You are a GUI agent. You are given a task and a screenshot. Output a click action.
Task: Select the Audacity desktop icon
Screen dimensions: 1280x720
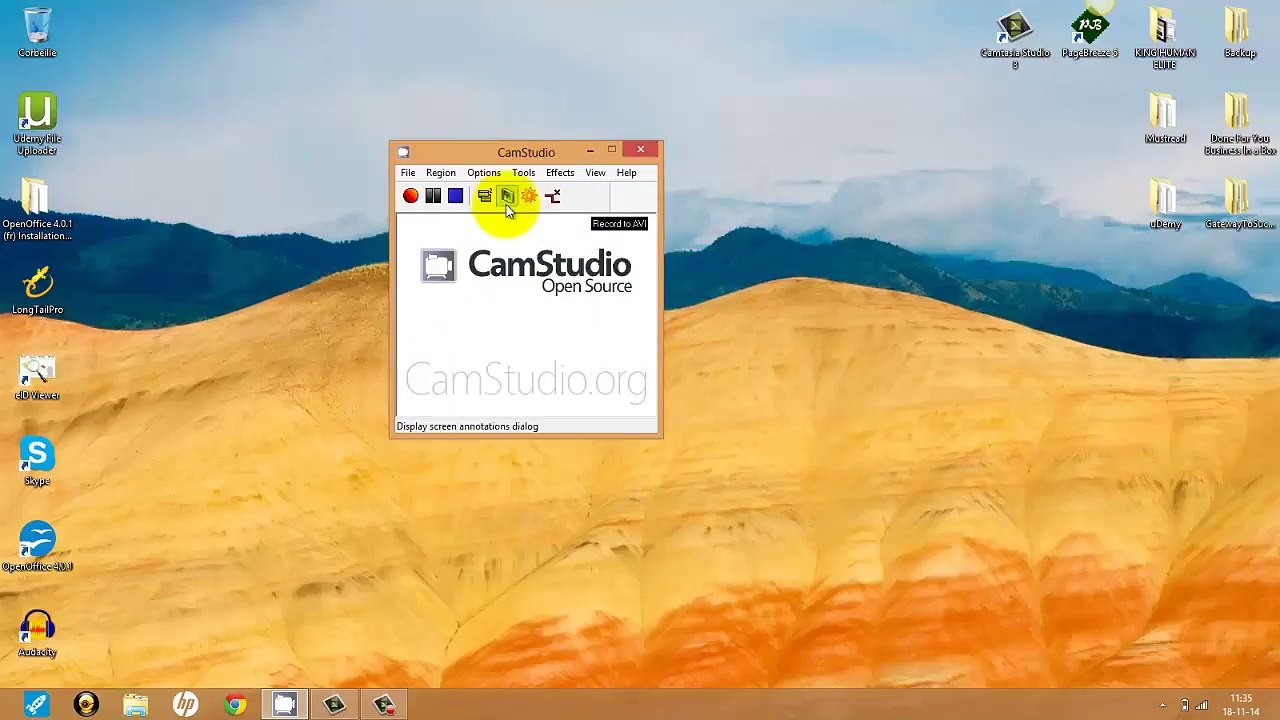(x=37, y=634)
